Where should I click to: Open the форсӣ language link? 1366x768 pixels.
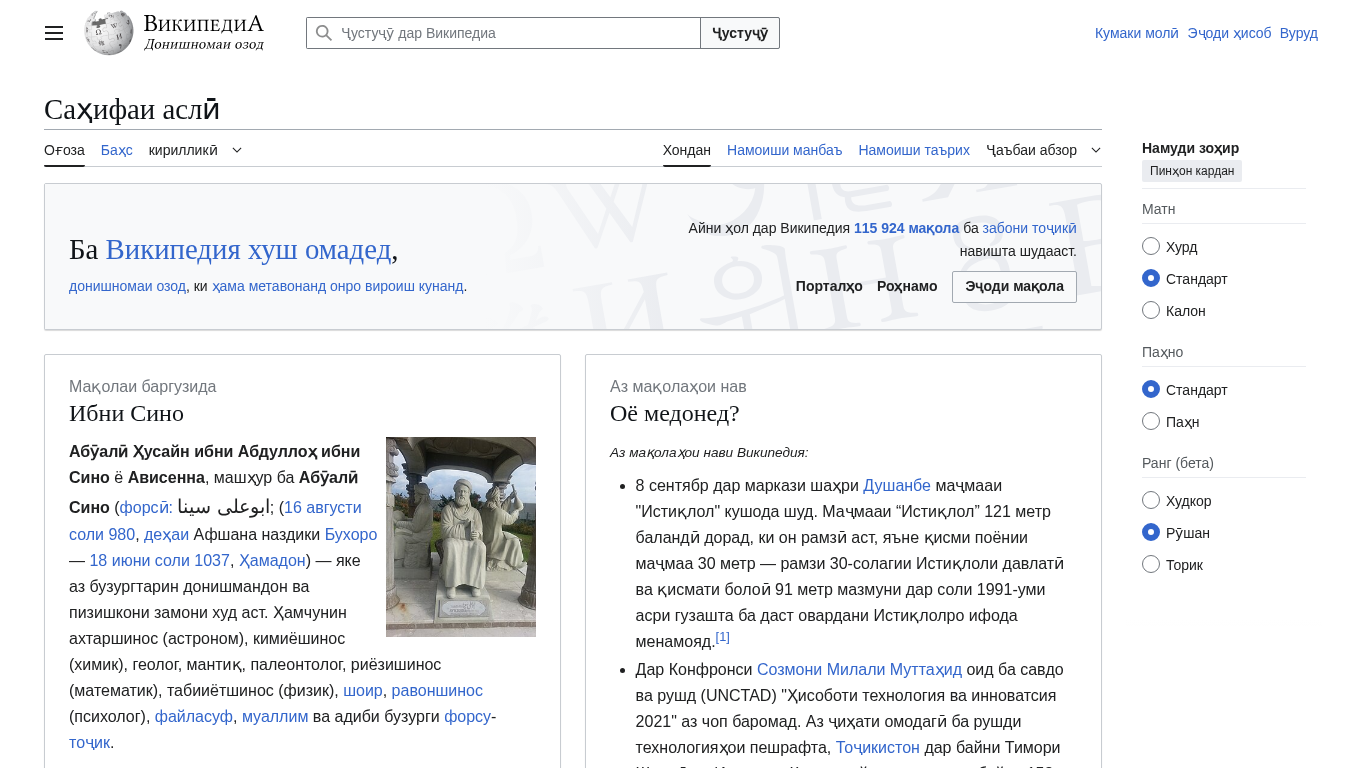(146, 508)
